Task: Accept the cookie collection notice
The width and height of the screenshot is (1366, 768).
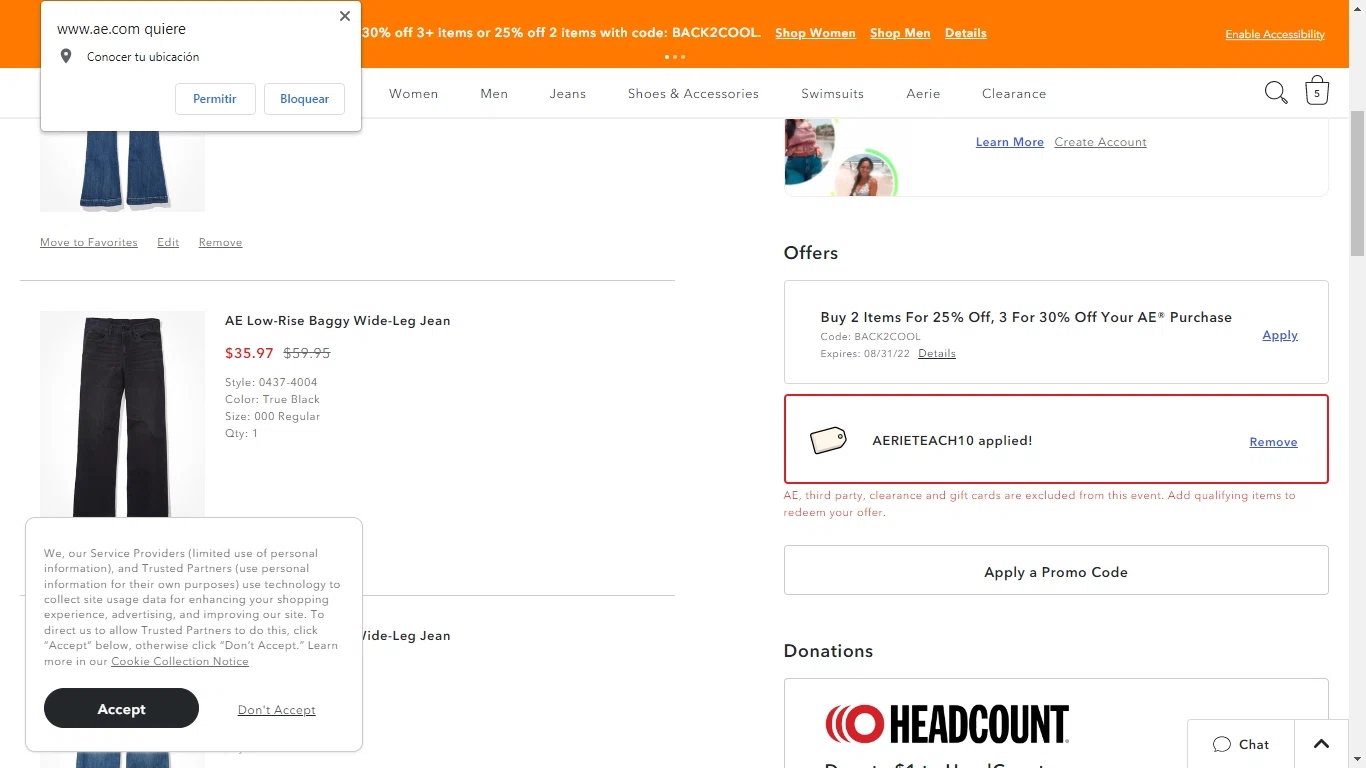Action: [121, 708]
